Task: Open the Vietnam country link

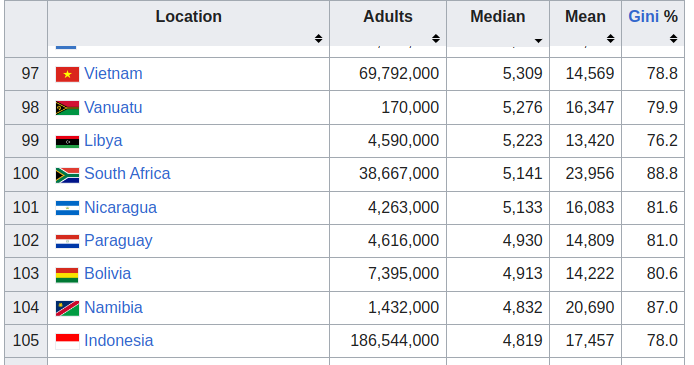Action: (x=113, y=73)
